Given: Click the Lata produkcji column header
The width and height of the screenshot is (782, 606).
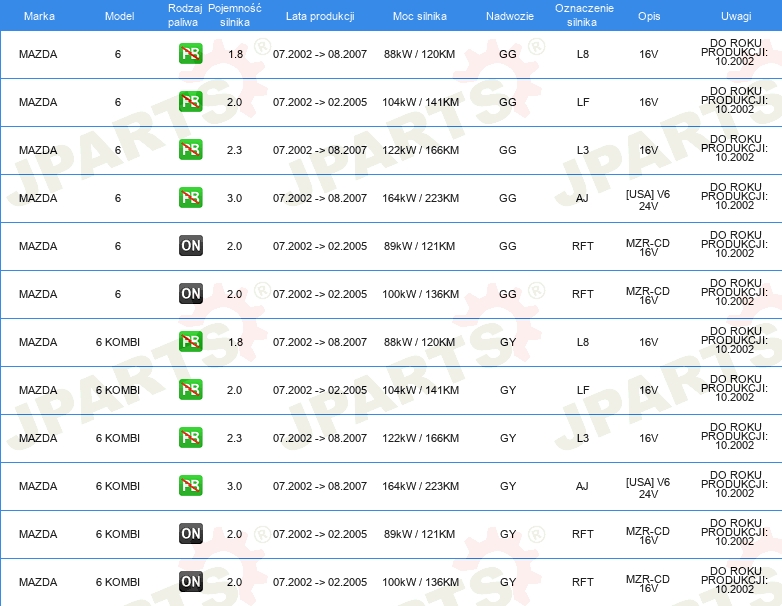Looking at the screenshot, I should click(320, 16).
